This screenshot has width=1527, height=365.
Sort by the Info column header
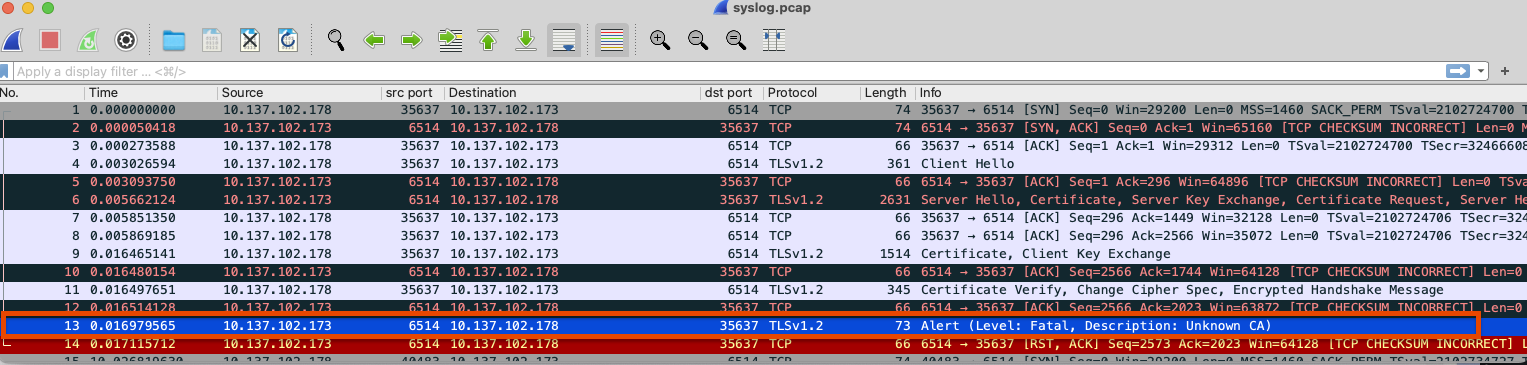1221,93
